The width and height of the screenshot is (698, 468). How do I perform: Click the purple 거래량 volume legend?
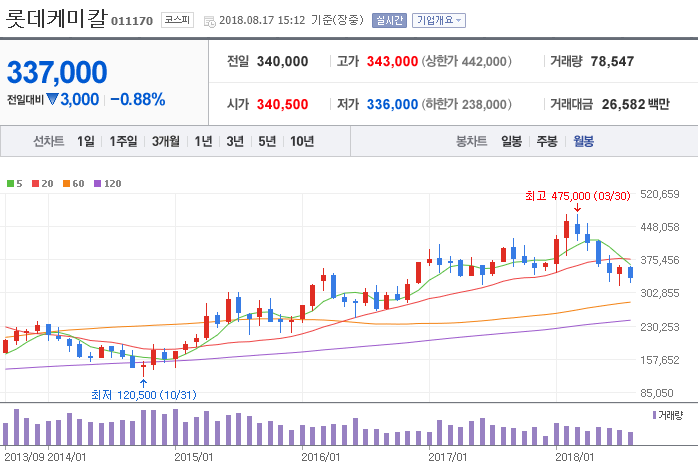[667, 415]
